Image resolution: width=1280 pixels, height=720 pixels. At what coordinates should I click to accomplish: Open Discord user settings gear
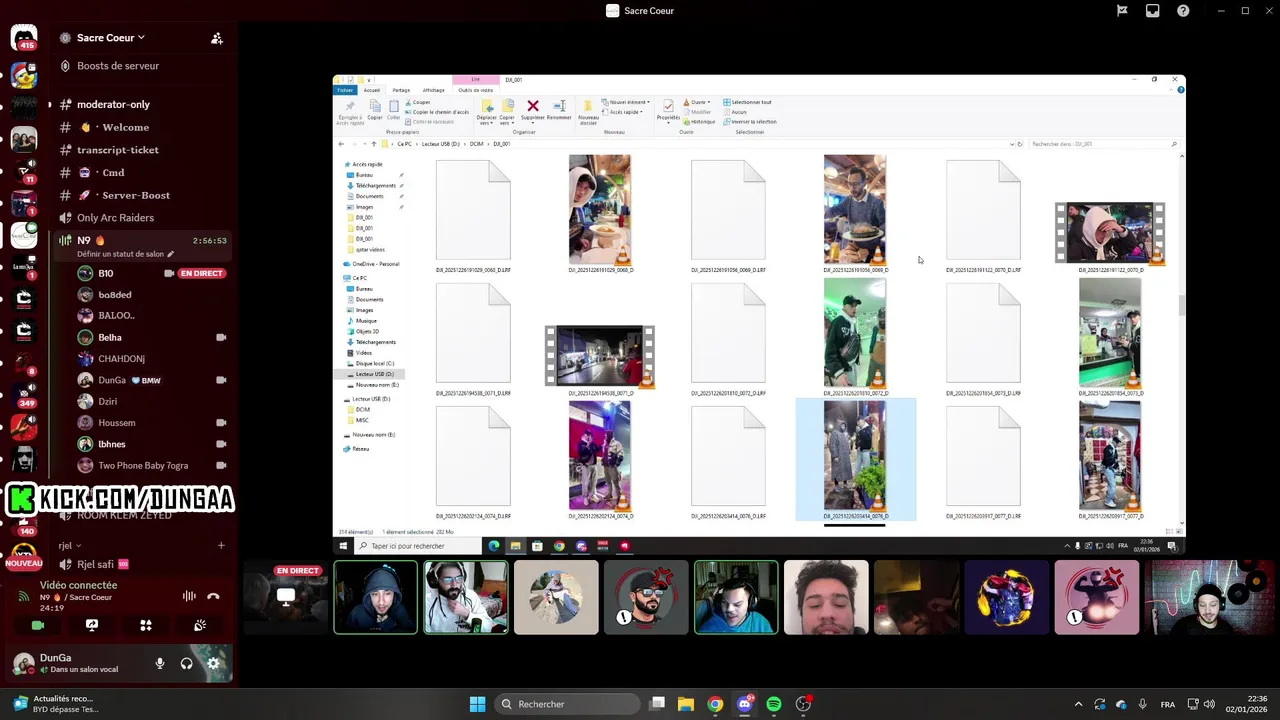tap(213, 663)
